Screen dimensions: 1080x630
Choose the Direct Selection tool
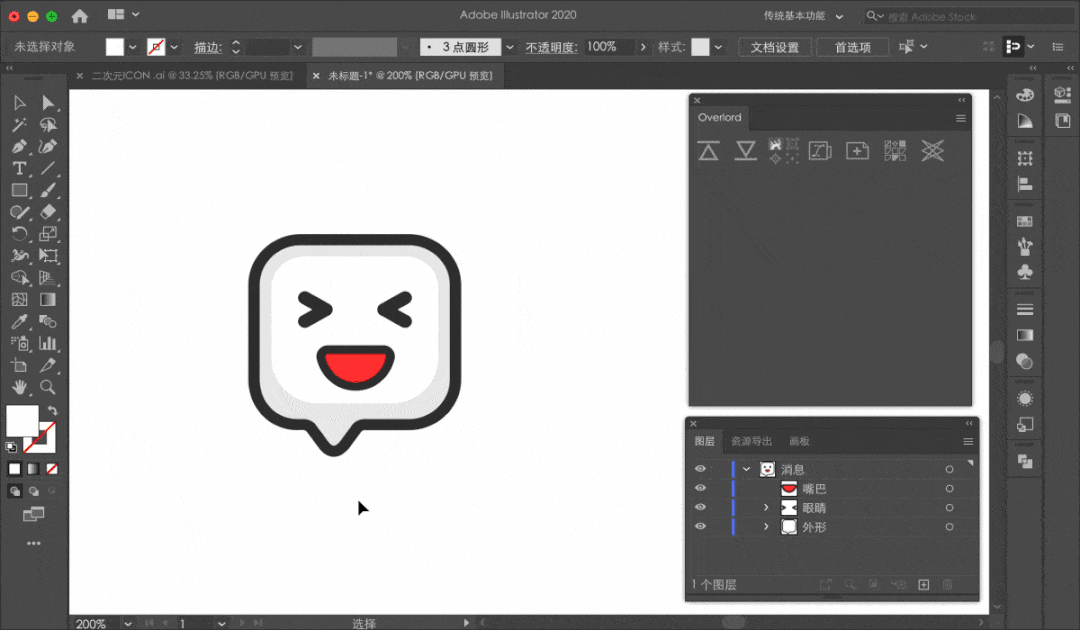[48, 103]
